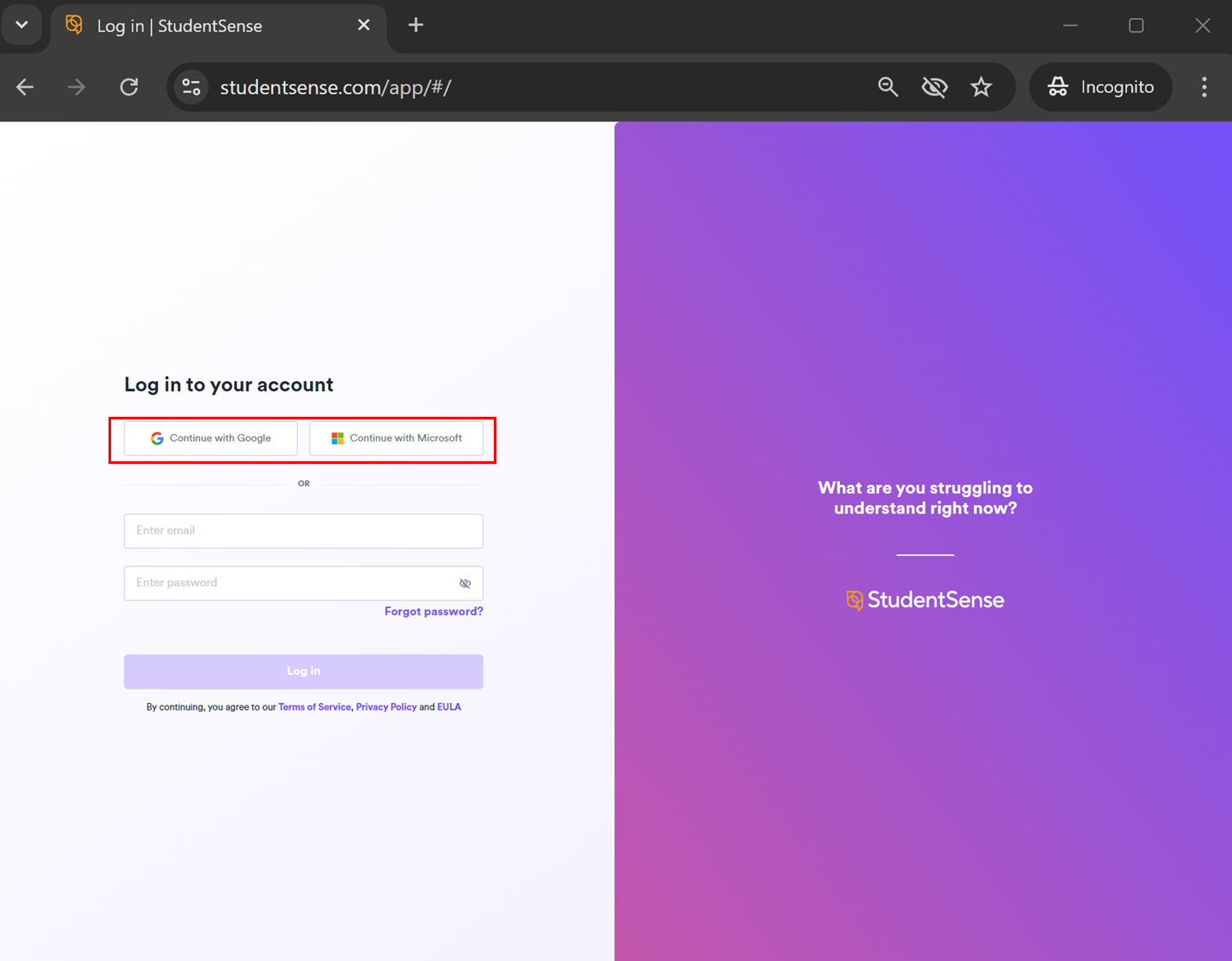Click the browser back arrow
This screenshot has height=961, width=1232.
(25, 87)
